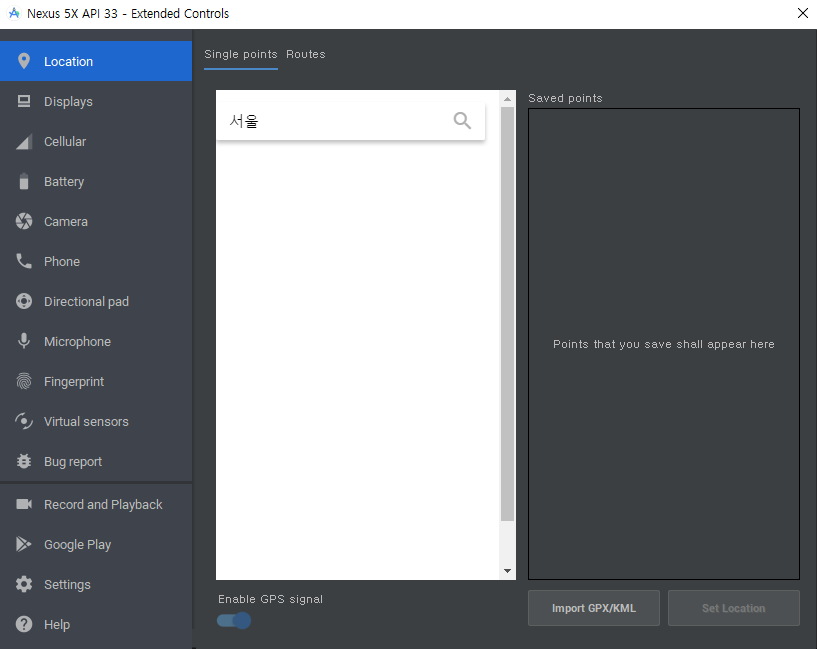Disable the Enable GPS signal switch
This screenshot has height=649, width=817.
(x=234, y=620)
